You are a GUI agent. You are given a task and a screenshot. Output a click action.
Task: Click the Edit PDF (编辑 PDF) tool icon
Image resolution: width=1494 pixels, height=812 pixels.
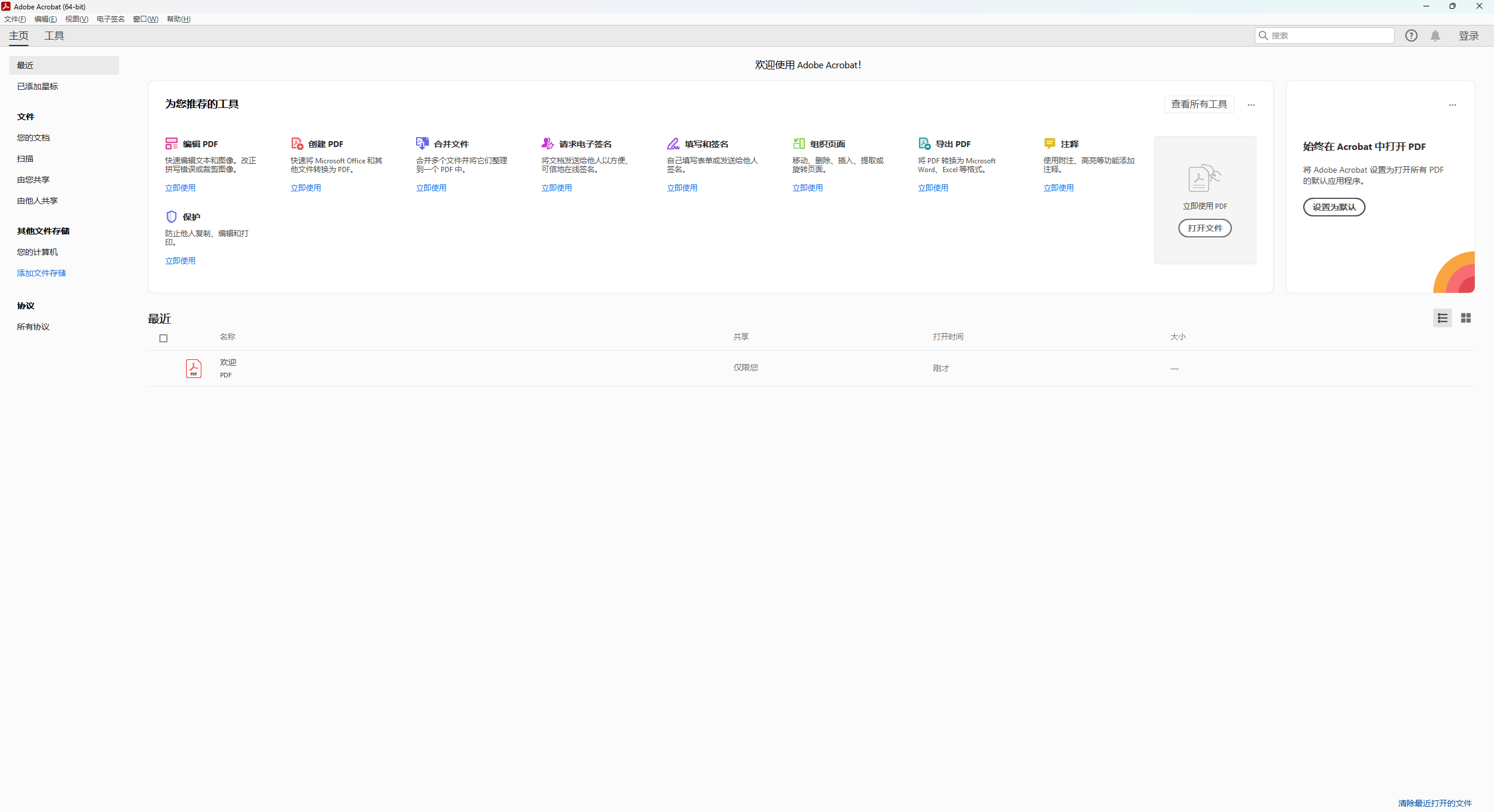172,143
